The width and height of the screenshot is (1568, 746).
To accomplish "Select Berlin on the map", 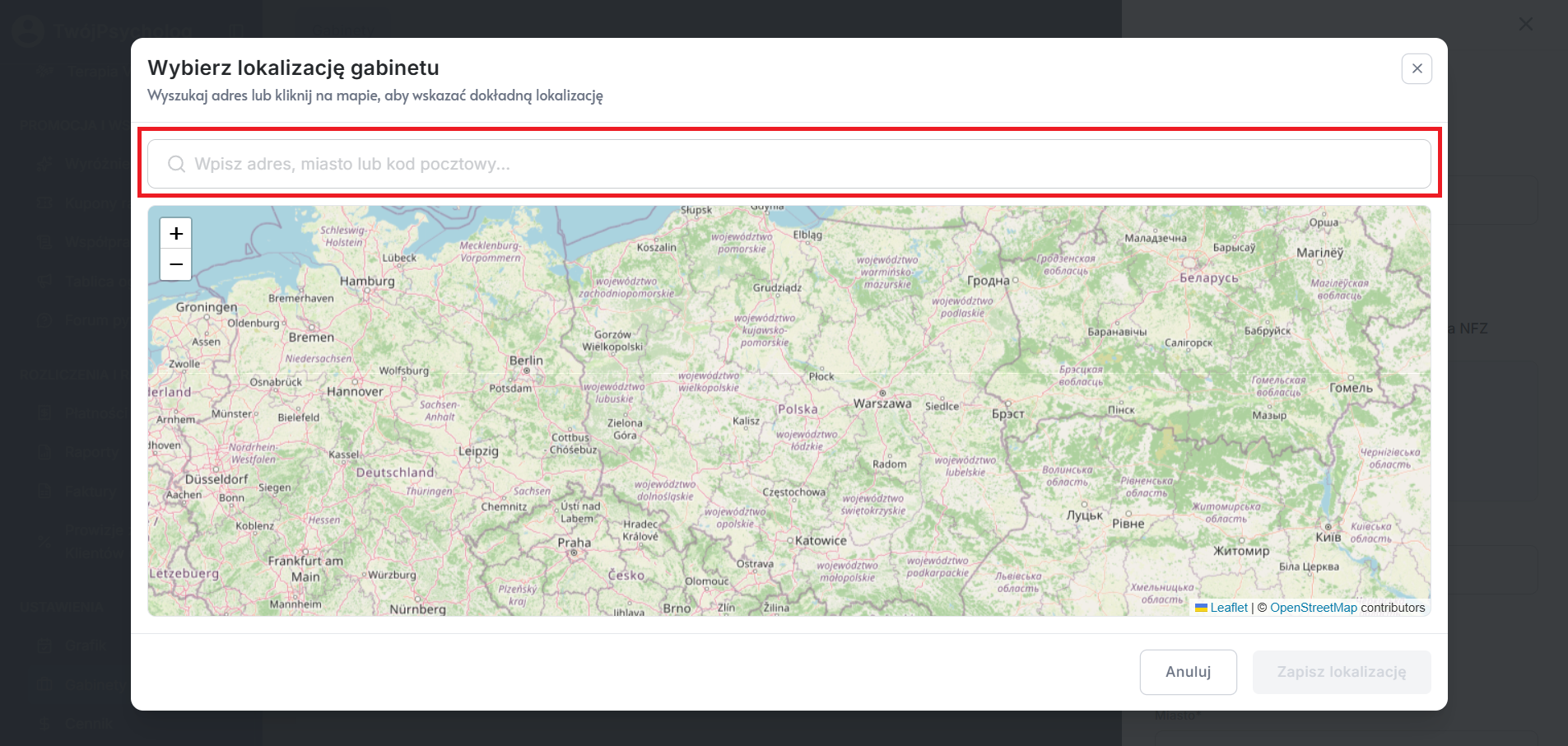I will 527,370.
